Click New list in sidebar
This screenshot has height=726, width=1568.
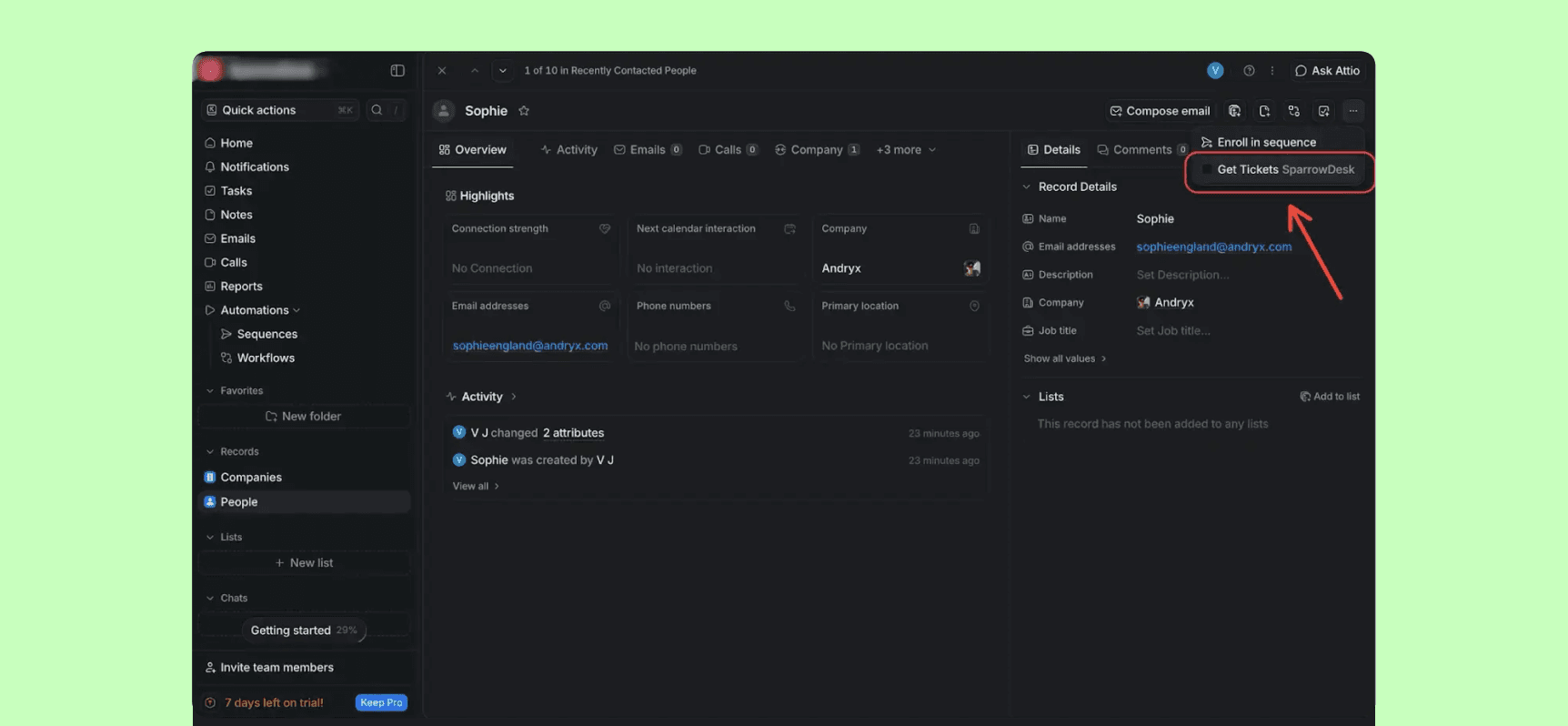tap(304, 563)
